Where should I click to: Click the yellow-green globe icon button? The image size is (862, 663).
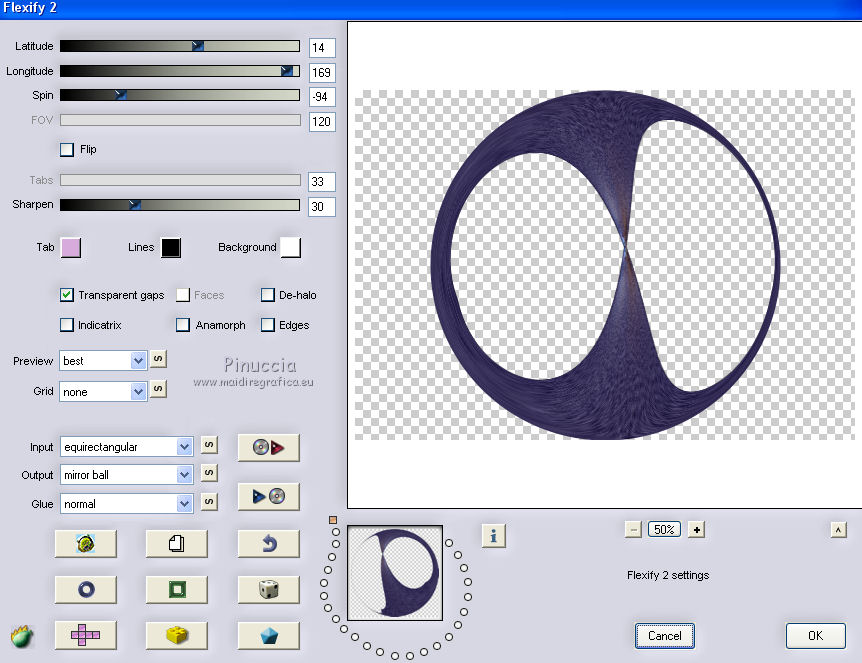pyautogui.click(x=86, y=544)
